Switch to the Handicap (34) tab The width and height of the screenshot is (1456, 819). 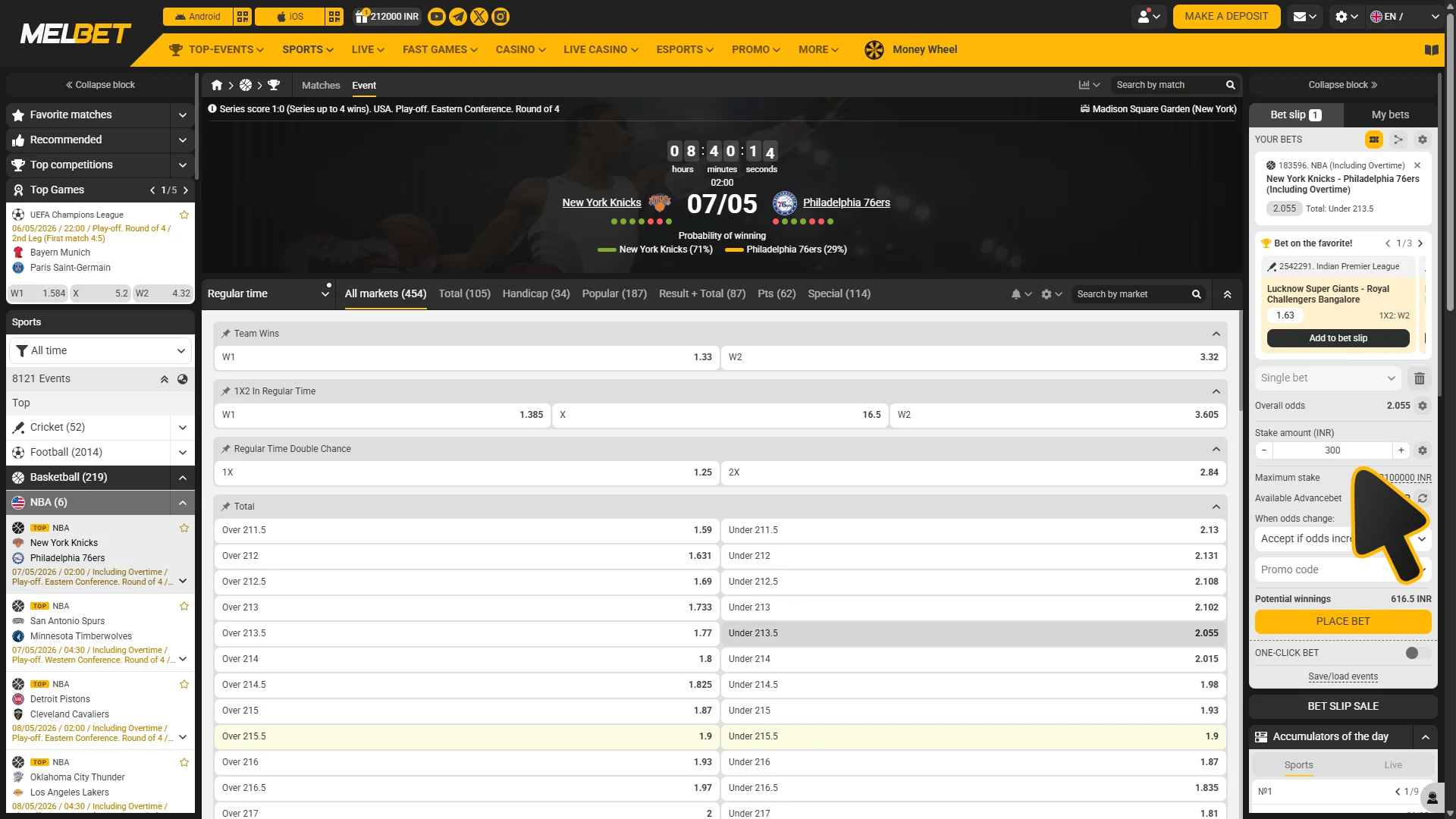pyautogui.click(x=536, y=294)
